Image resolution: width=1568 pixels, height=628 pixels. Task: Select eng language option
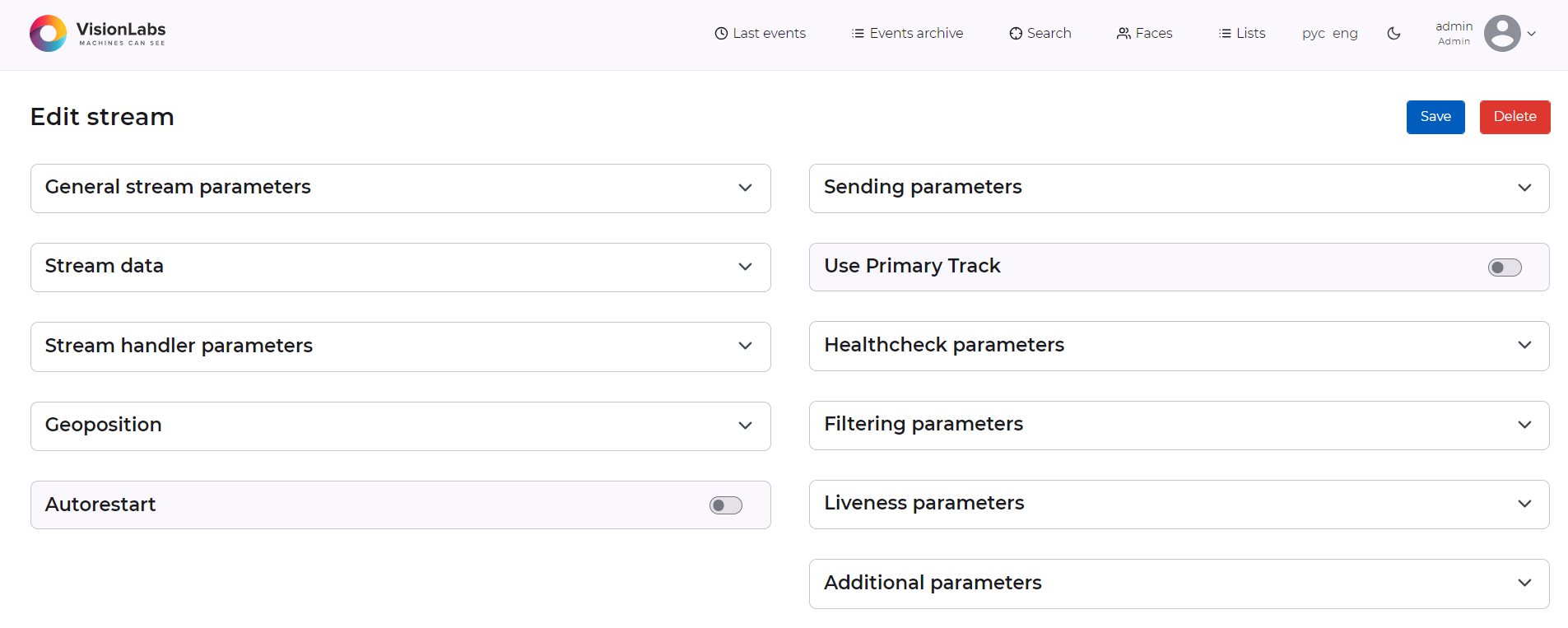[1344, 34]
